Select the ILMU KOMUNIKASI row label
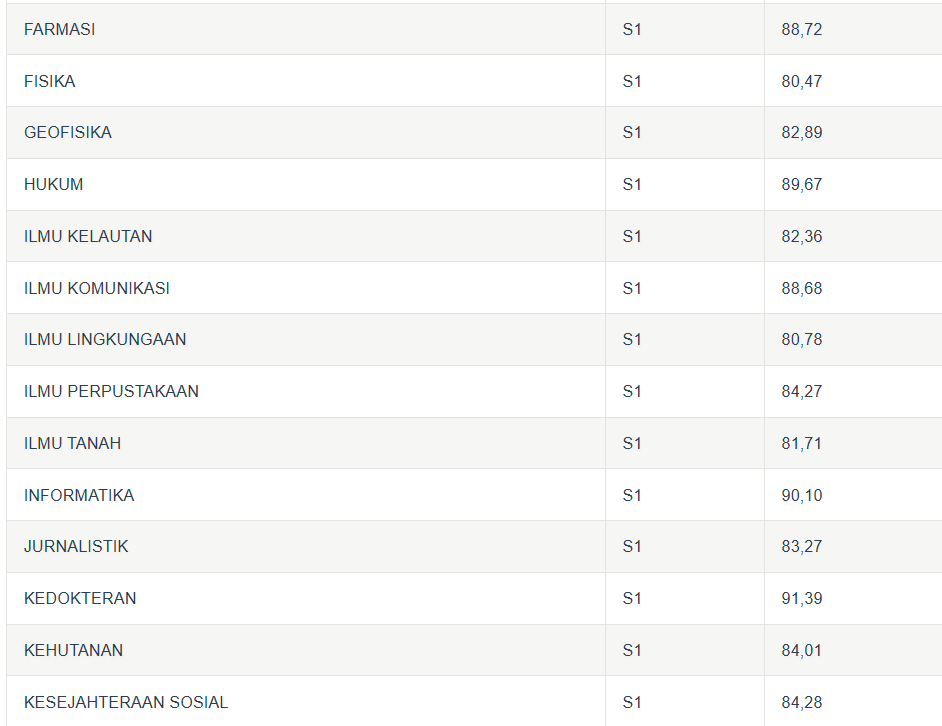942x726 pixels. coord(97,289)
